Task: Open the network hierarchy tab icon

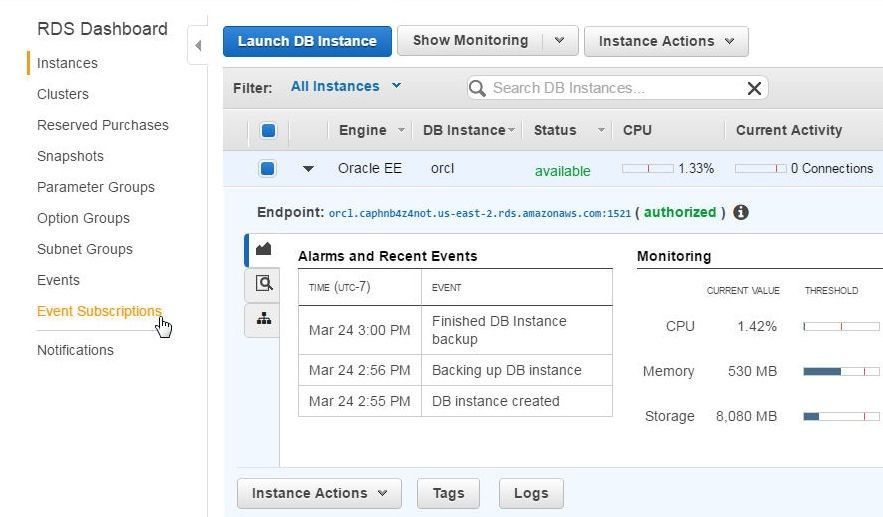Action: (264, 319)
